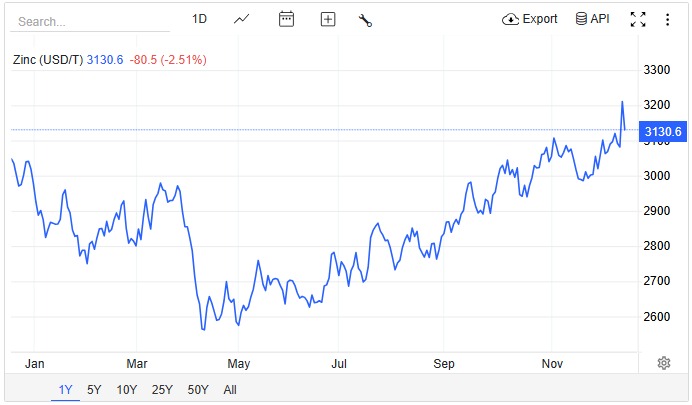692x405 pixels.
Task: Choose the 25Y time range
Action: click(162, 390)
